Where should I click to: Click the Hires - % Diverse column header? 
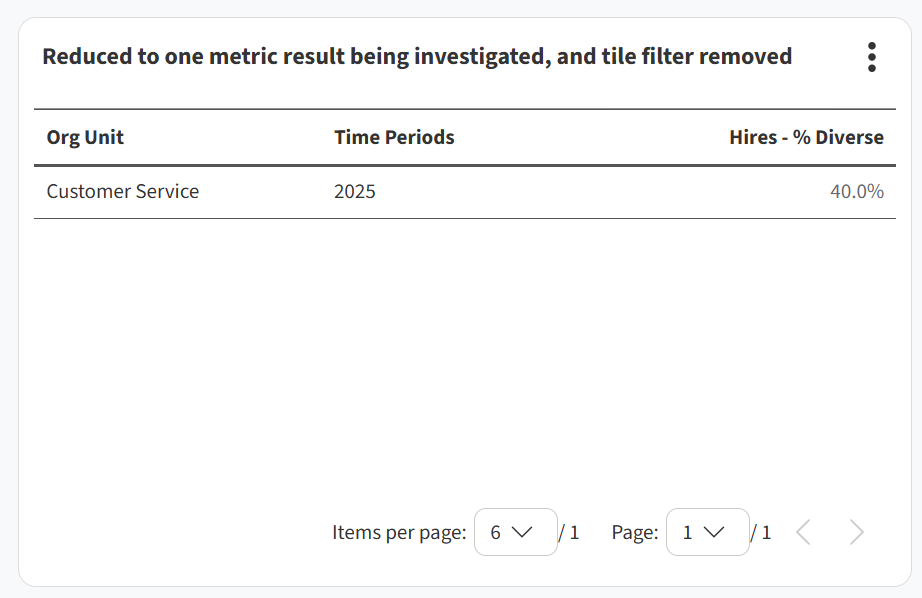click(x=806, y=138)
